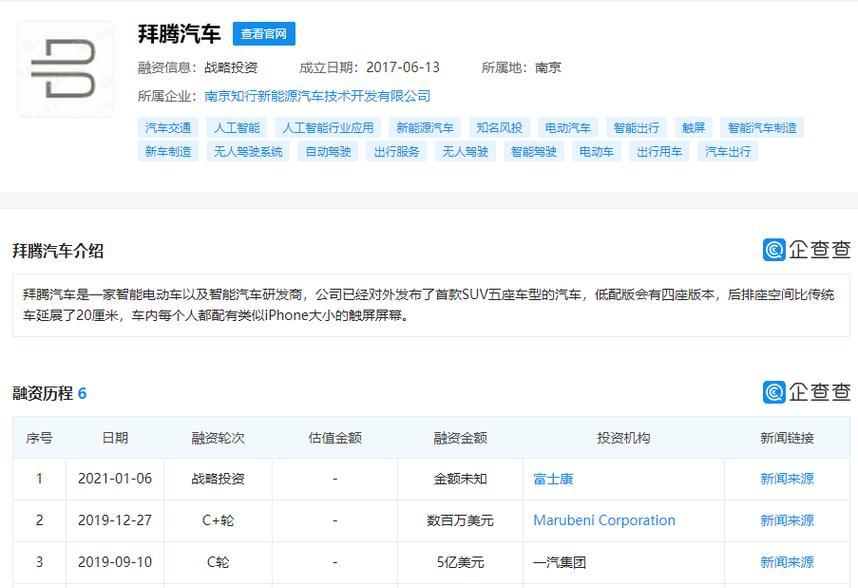
Task: Select the 汽车出行 tag
Action: pos(728,152)
